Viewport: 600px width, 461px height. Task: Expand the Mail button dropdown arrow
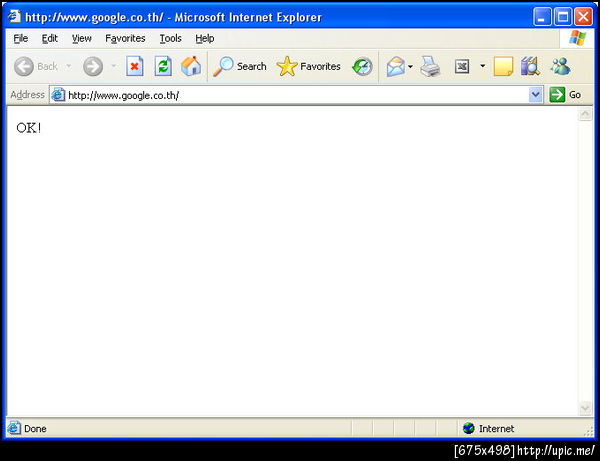[411, 67]
